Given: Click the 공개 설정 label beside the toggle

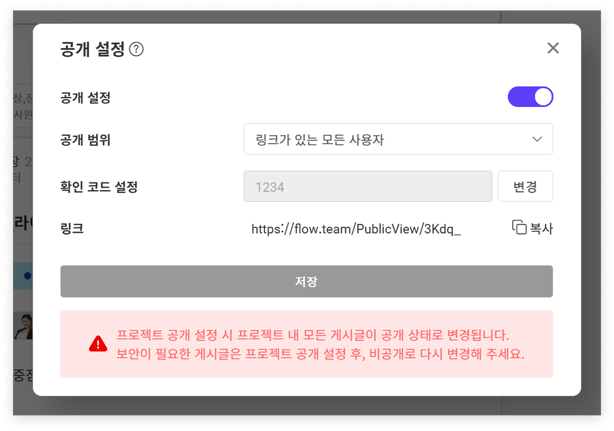Looking at the screenshot, I should click(x=85, y=98).
